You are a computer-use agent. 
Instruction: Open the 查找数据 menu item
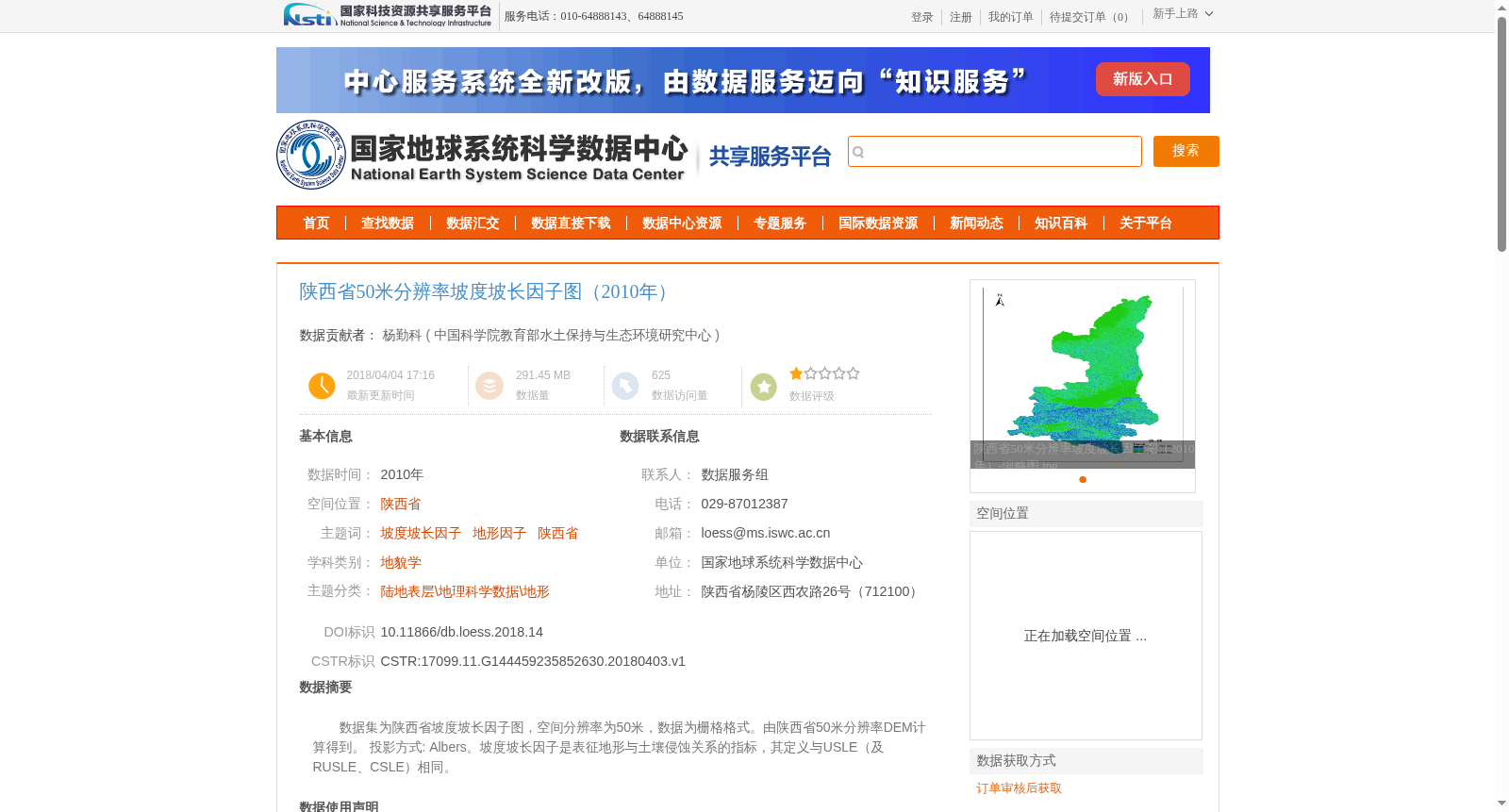(x=388, y=224)
